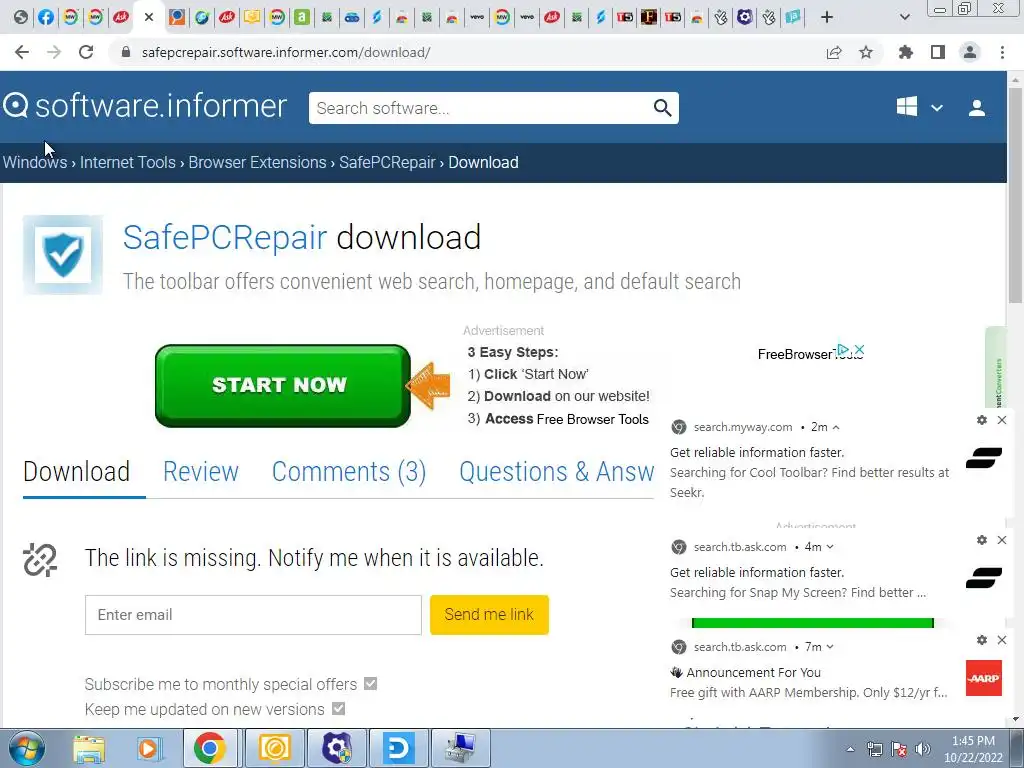This screenshot has height=768, width=1024.
Task: Click the browser address bar URL
Action: pos(286,52)
